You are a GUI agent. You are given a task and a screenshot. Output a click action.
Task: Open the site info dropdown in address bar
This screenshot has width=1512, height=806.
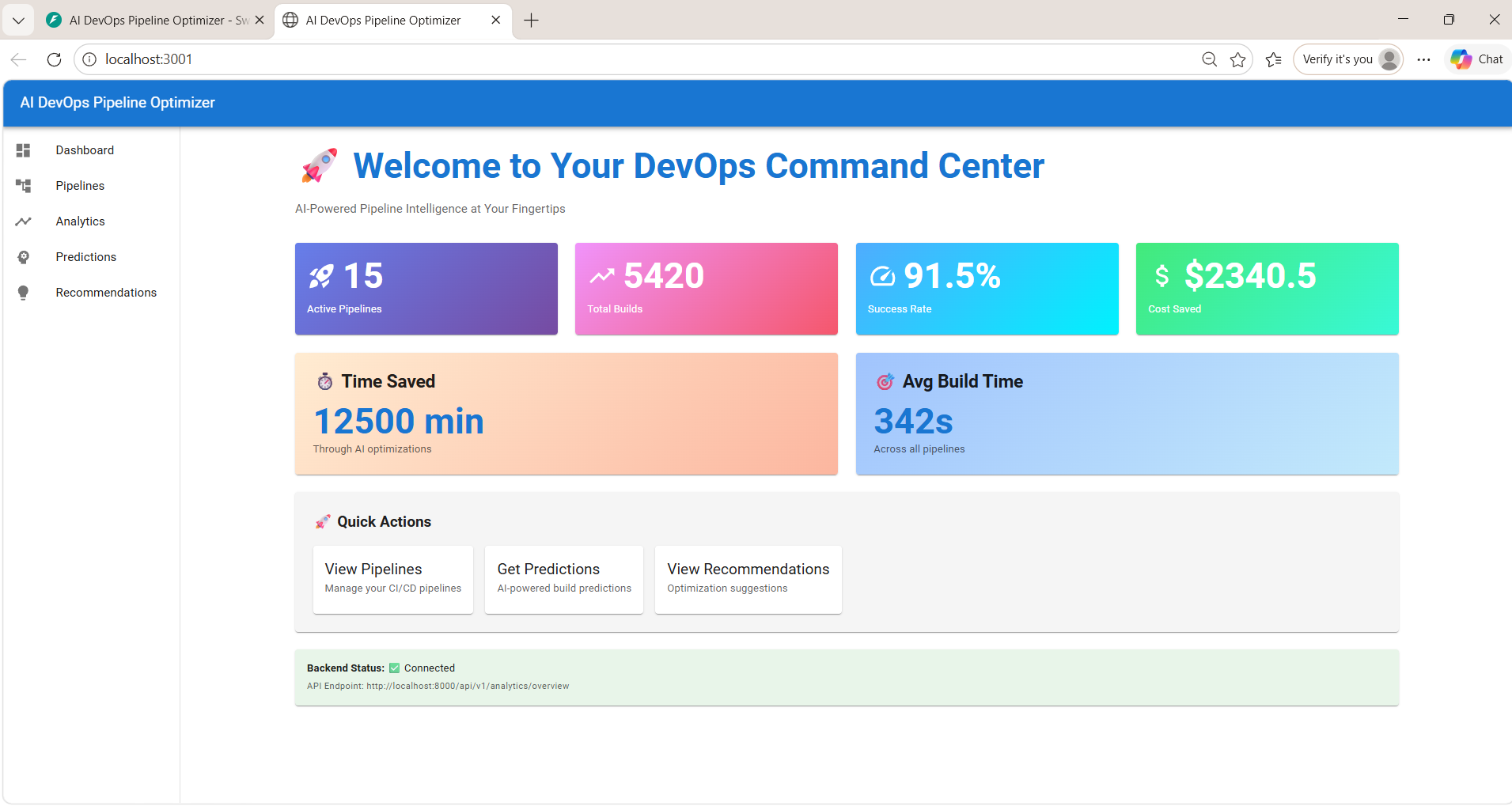(x=89, y=59)
